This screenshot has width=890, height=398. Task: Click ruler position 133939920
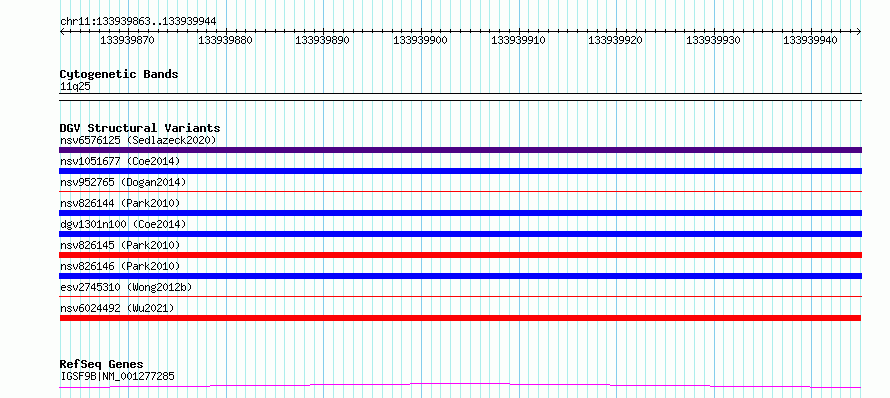pyautogui.click(x=615, y=40)
